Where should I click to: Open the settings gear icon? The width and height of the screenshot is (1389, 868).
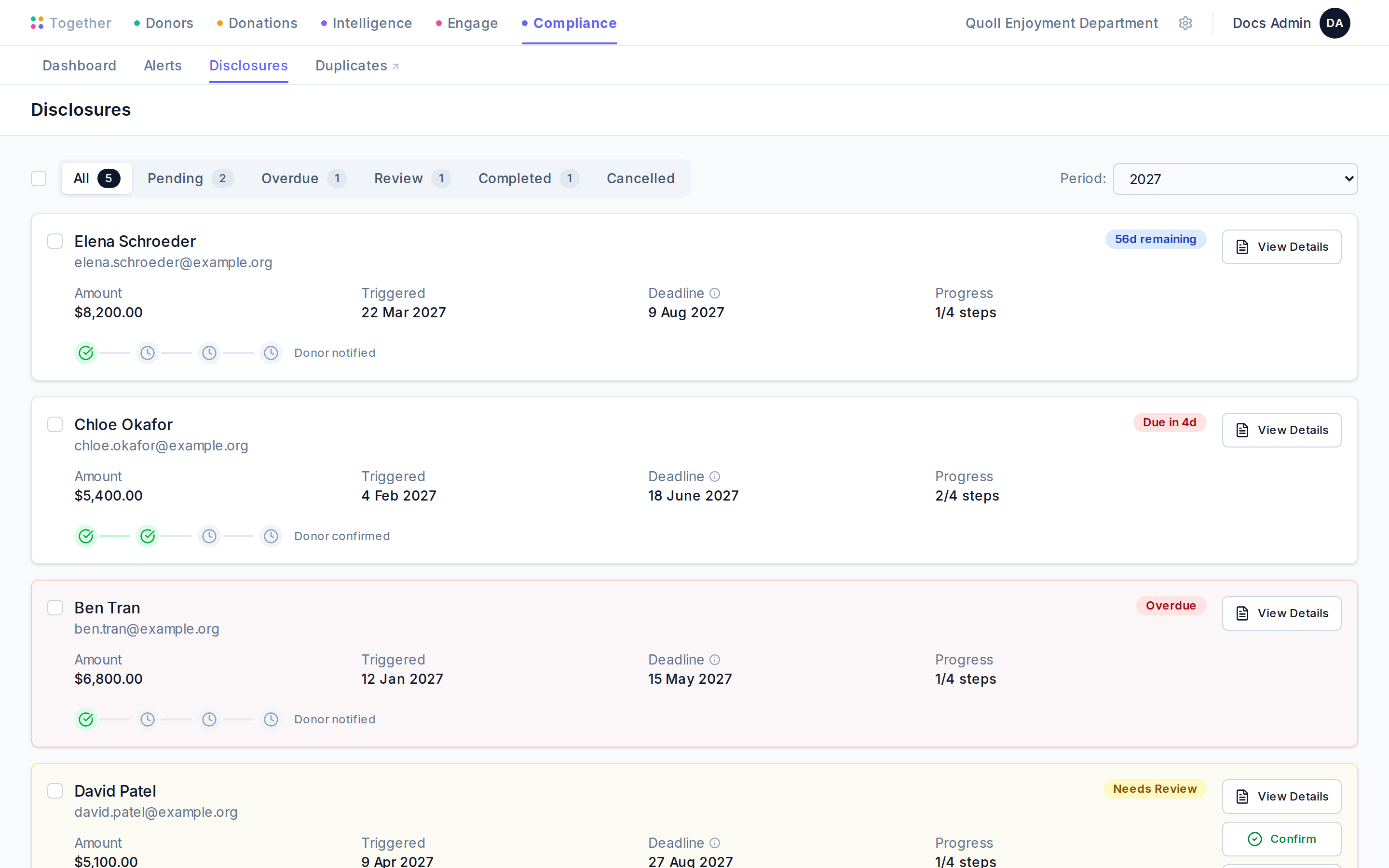point(1185,23)
